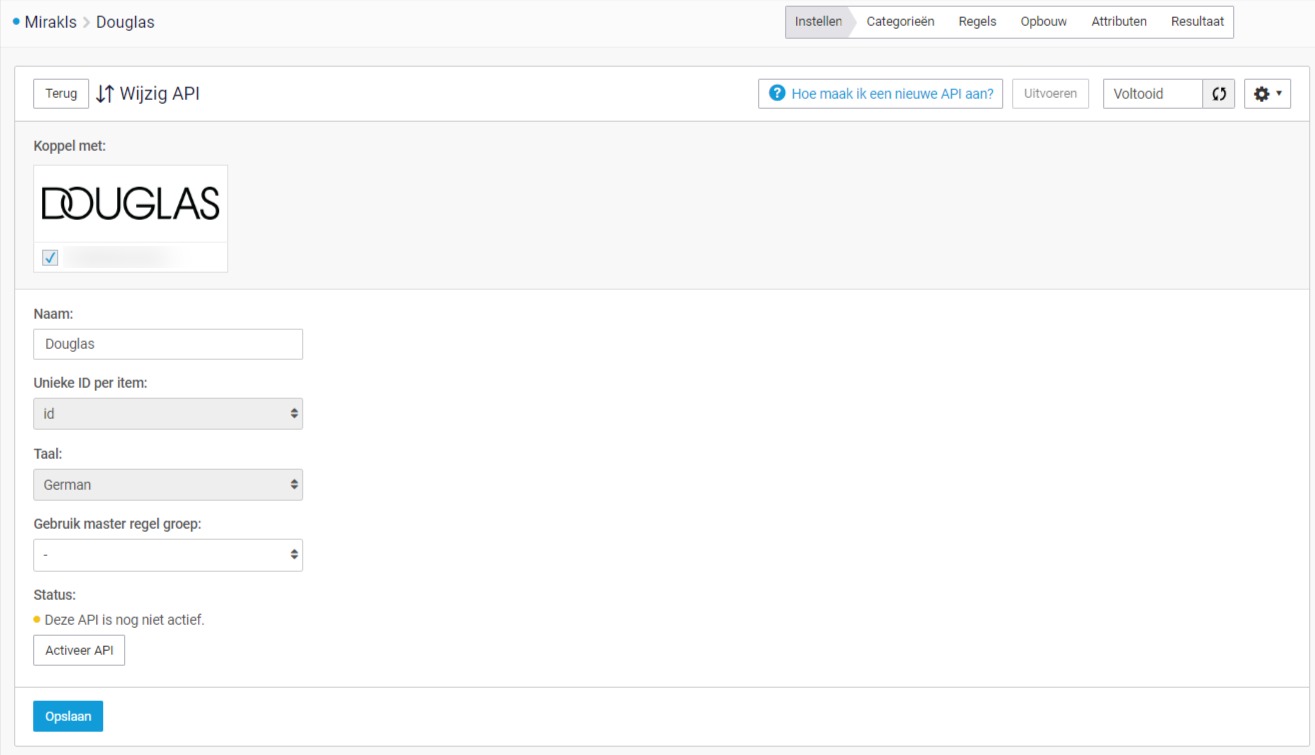The image size is (1315, 755).
Task: Click the Voltooid status field
Action: pos(1153,94)
